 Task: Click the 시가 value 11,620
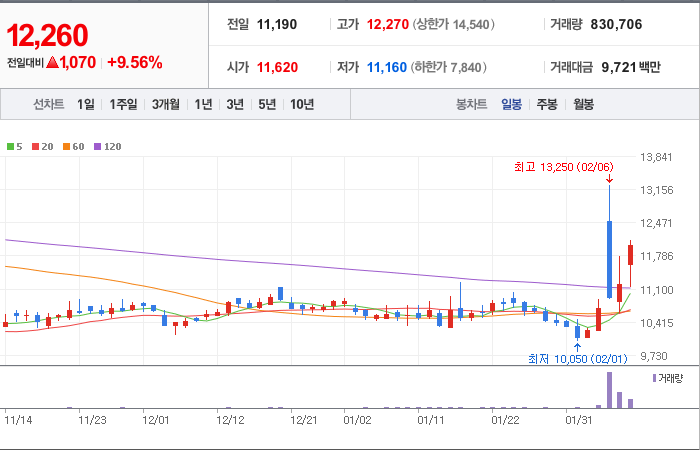pyautogui.click(x=277, y=67)
